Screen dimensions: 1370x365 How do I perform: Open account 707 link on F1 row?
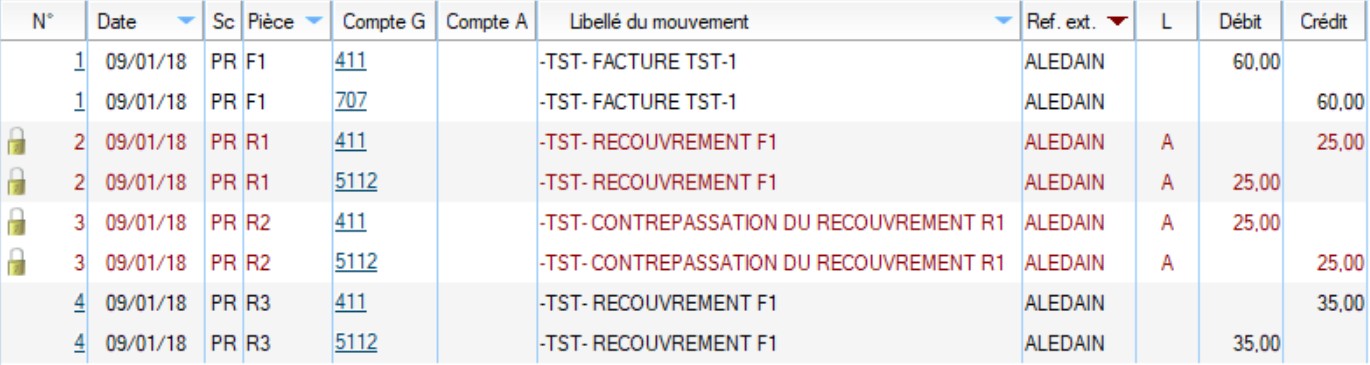pyautogui.click(x=350, y=101)
